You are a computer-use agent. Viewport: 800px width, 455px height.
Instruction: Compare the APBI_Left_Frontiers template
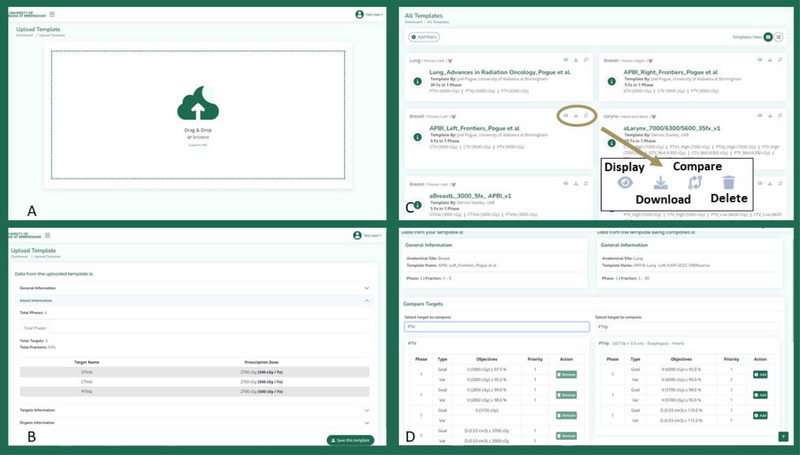[586, 116]
